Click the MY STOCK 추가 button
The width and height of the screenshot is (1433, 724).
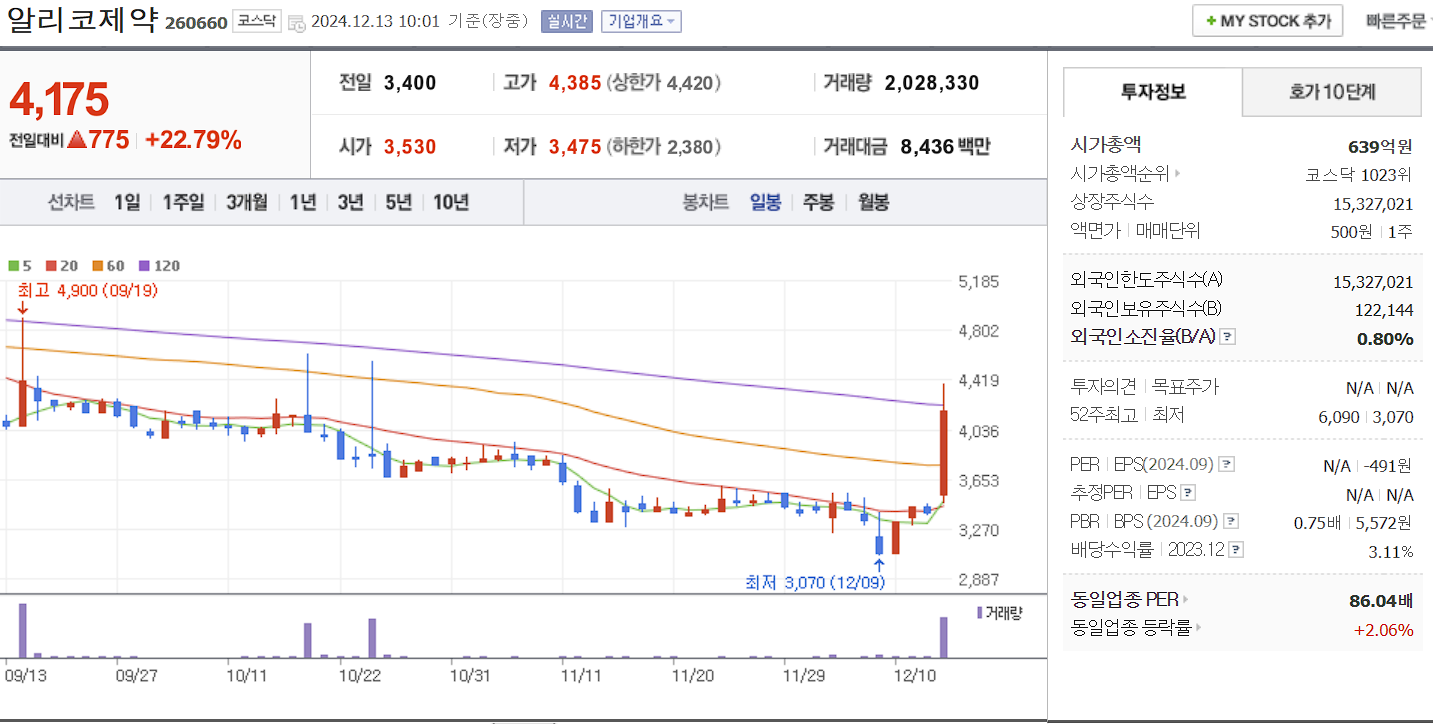(x=1266, y=19)
